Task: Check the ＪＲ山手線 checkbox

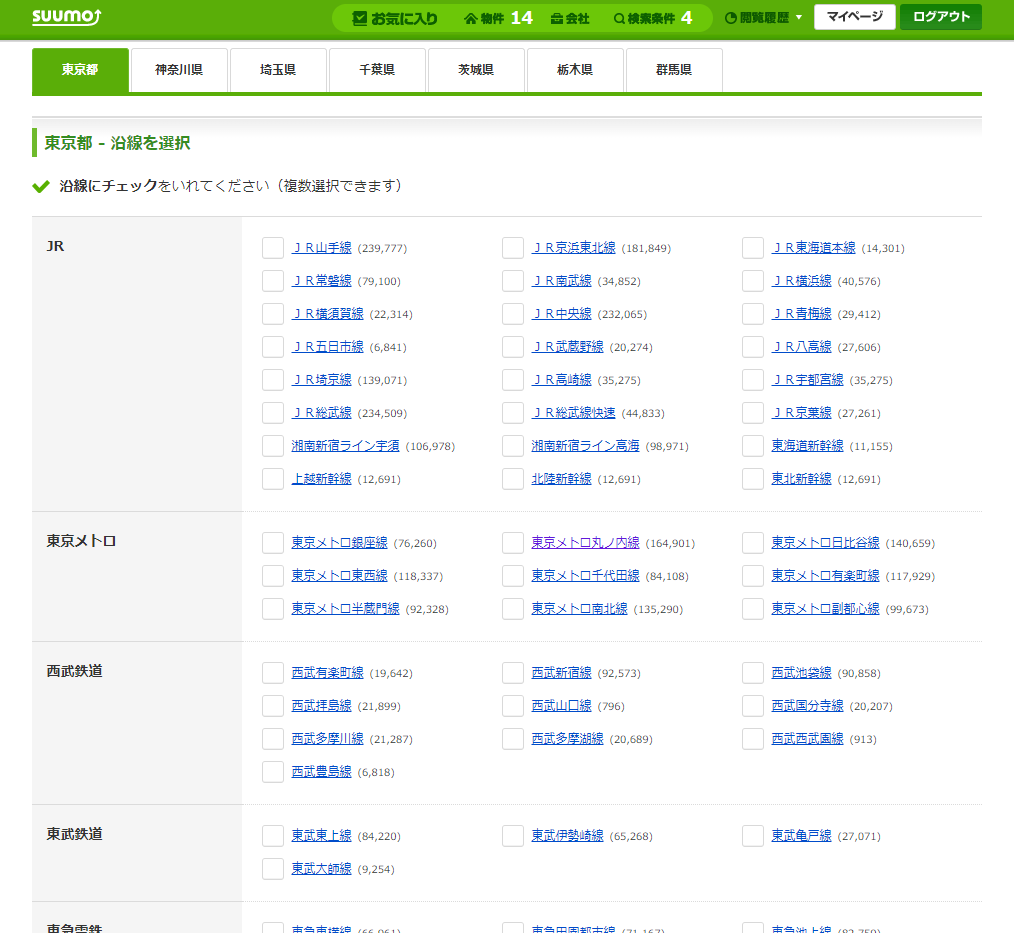Action: click(x=273, y=248)
